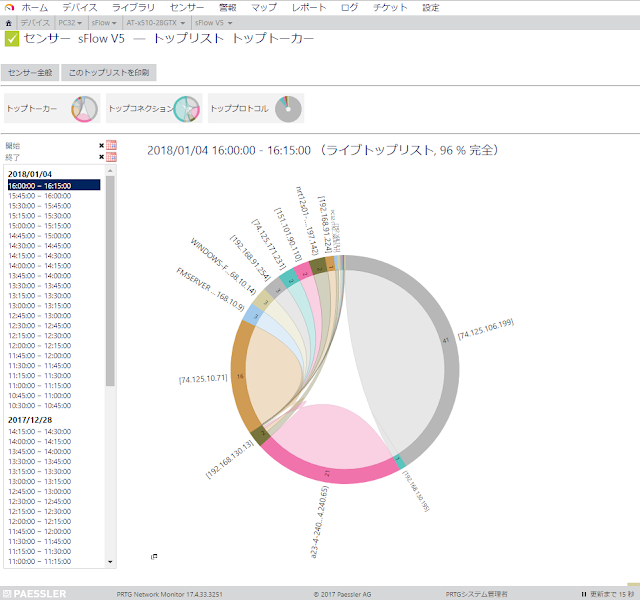Open the チケット menu
Screen dimensions: 640x600
click(390, 7)
